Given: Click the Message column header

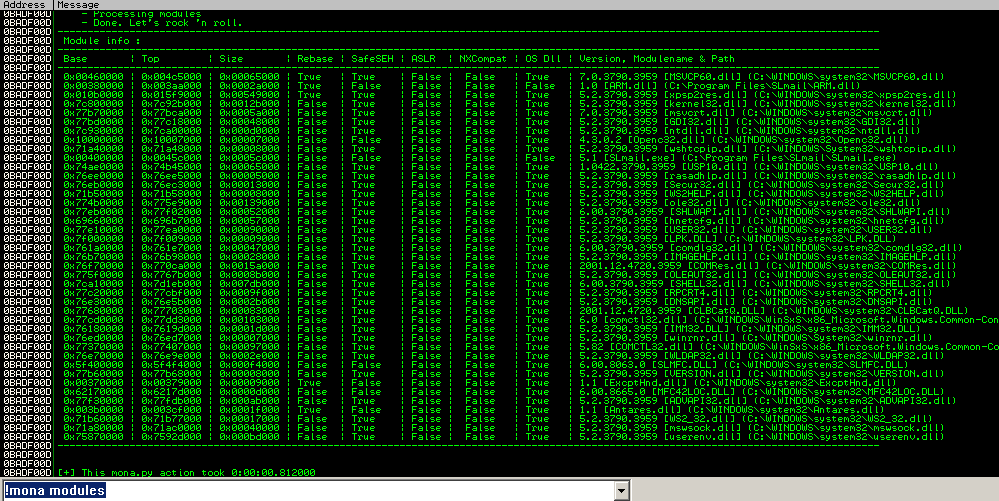Looking at the screenshot, I should (526, 4).
